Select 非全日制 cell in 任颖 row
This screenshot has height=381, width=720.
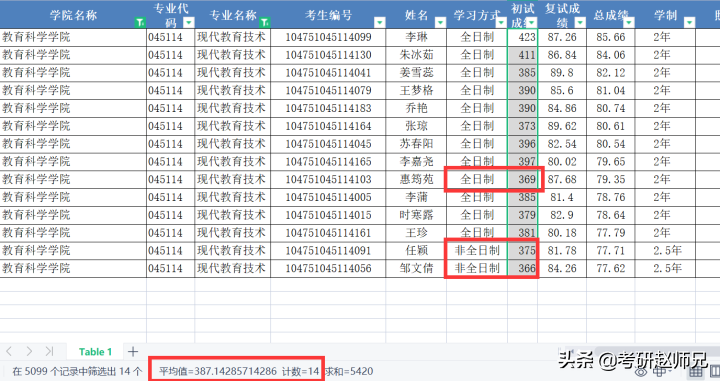477,251
